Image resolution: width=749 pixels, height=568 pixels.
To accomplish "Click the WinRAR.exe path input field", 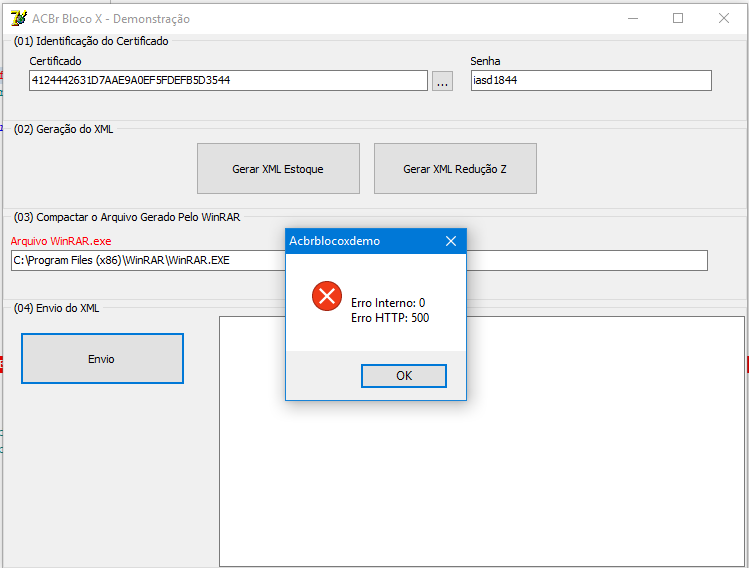I will pyautogui.click(x=359, y=260).
